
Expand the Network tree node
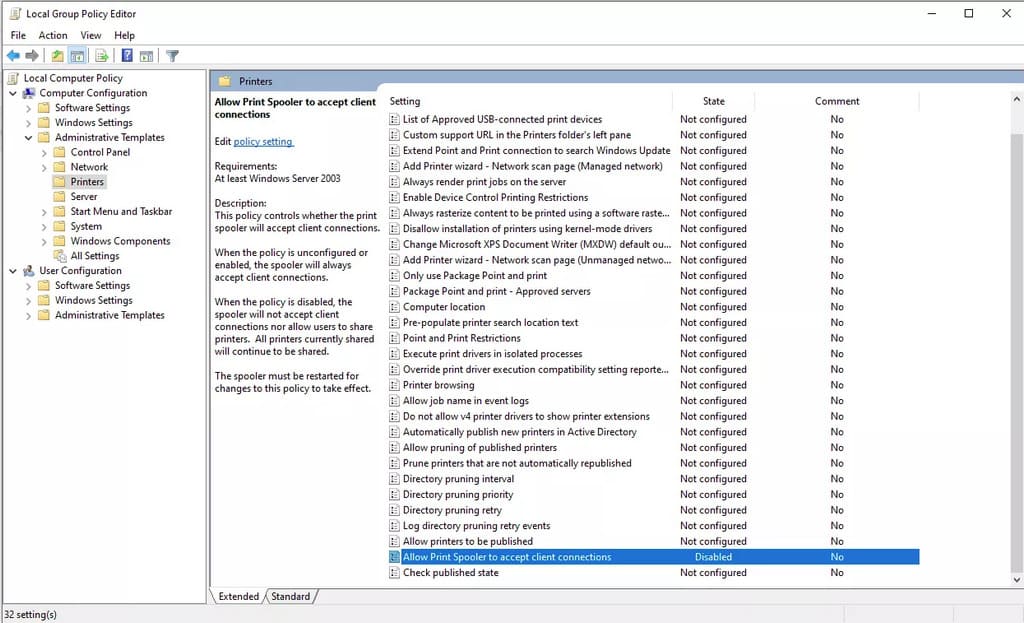tap(44, 168)
